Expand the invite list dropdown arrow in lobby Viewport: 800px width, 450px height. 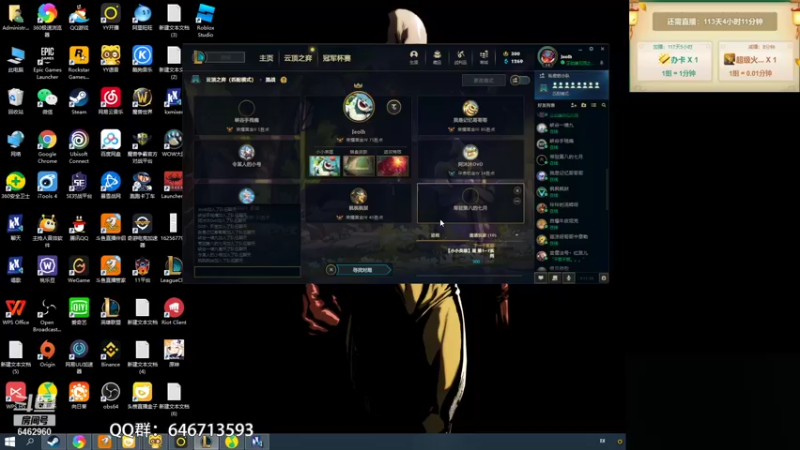coord(517,235)
